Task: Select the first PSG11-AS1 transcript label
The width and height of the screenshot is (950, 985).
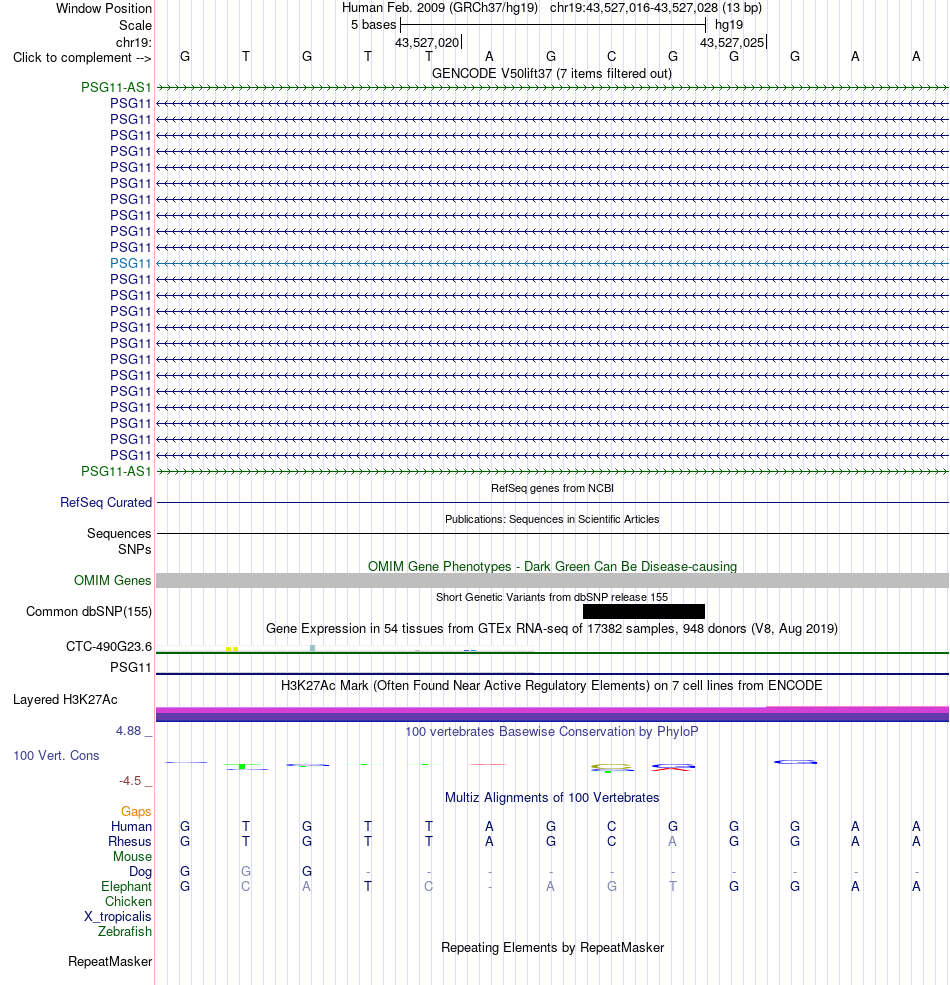Action: click(x=116, y=87)
